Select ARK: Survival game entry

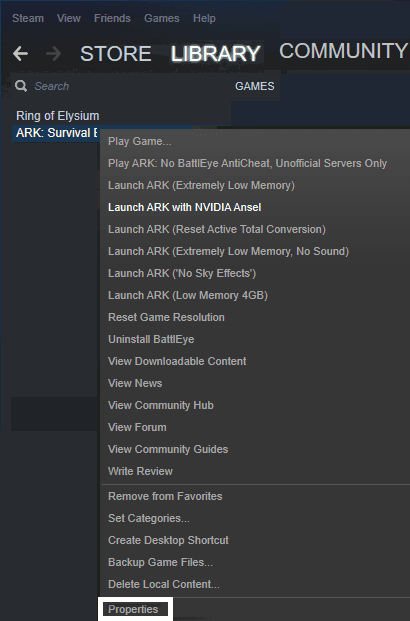click(x=56, y=133)
